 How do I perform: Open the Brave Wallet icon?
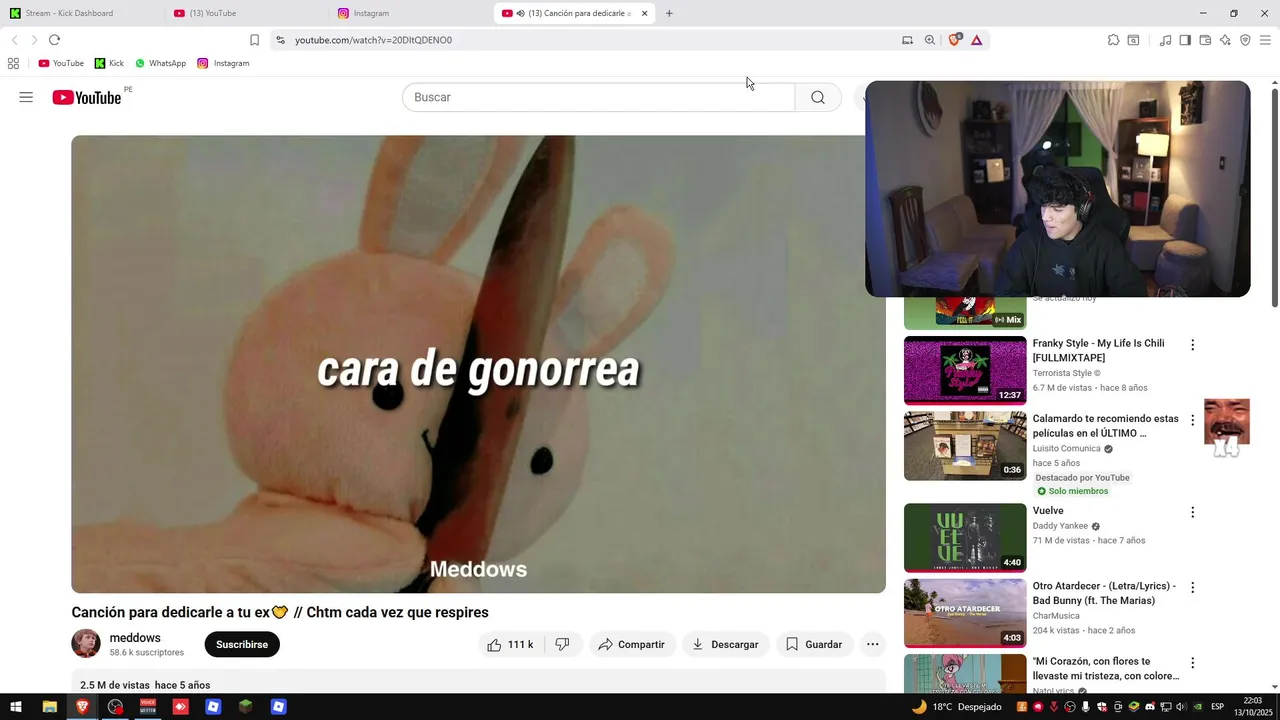(1205, 40)
